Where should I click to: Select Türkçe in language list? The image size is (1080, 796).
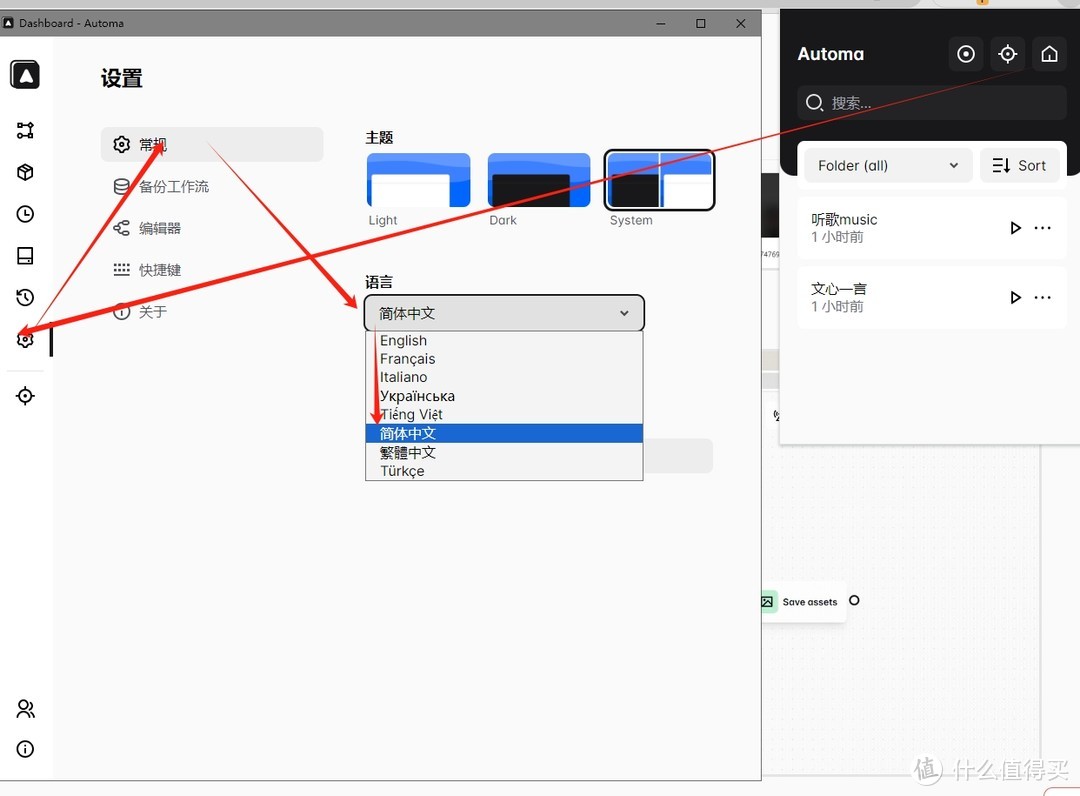point(504,471)
